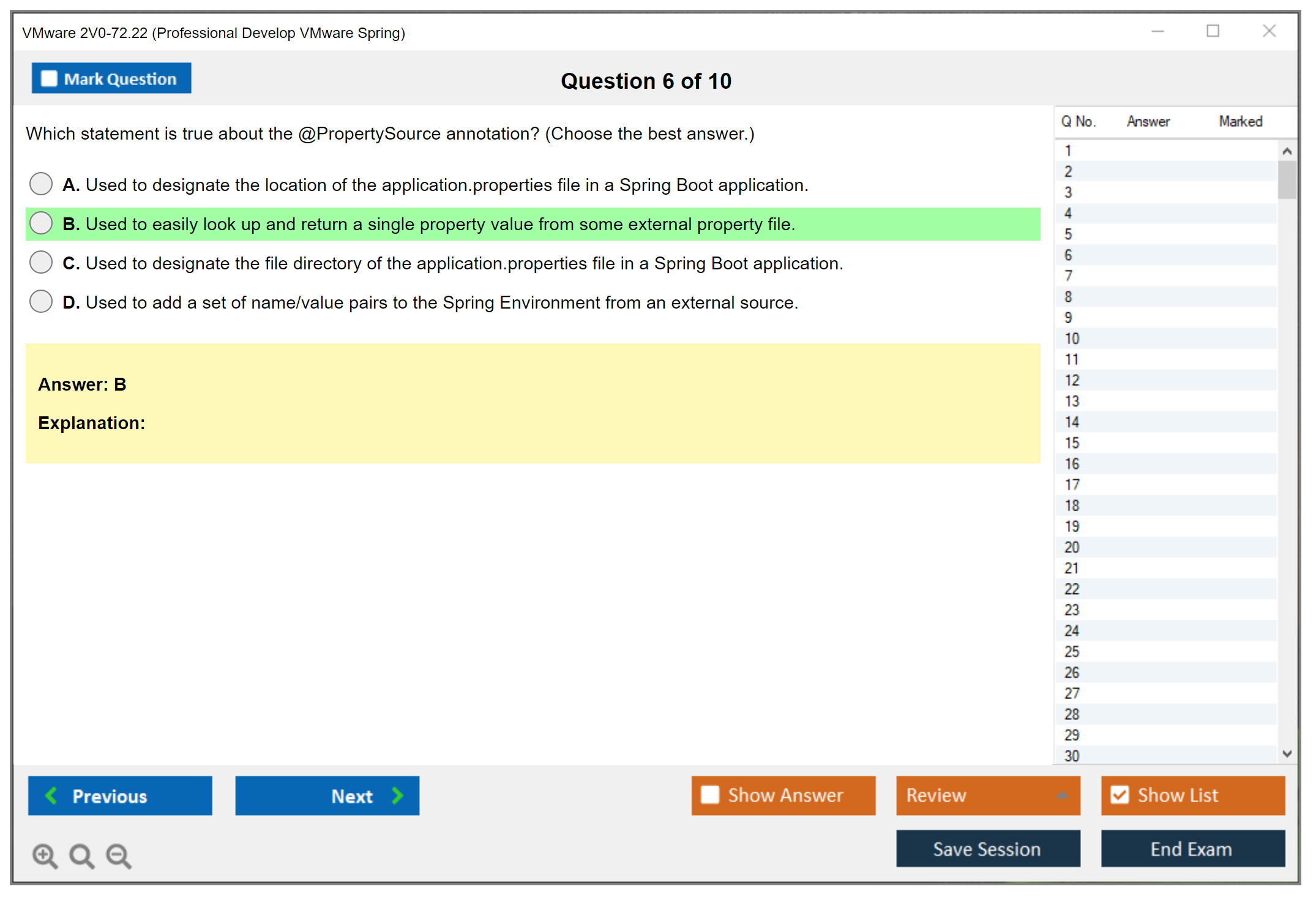The image size is (1316, 900).
Task: Choose option D radio button
Action: tap(41, 301)
